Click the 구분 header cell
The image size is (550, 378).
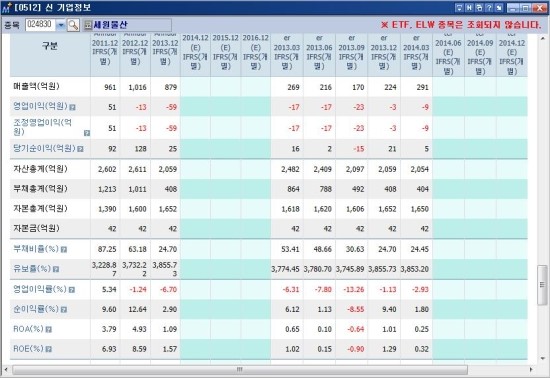click(x=50, y=54)
